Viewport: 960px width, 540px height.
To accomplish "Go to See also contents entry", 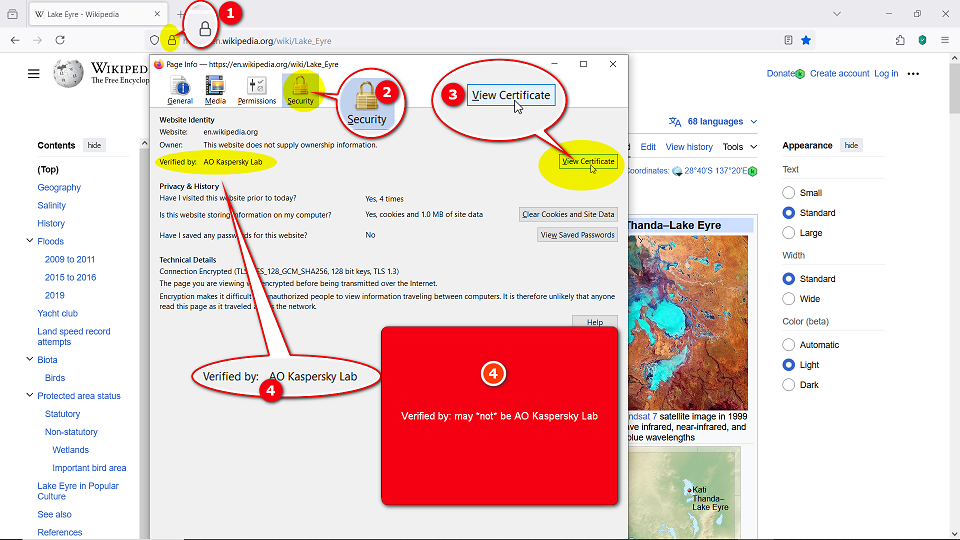I will [x=54, y=515].
